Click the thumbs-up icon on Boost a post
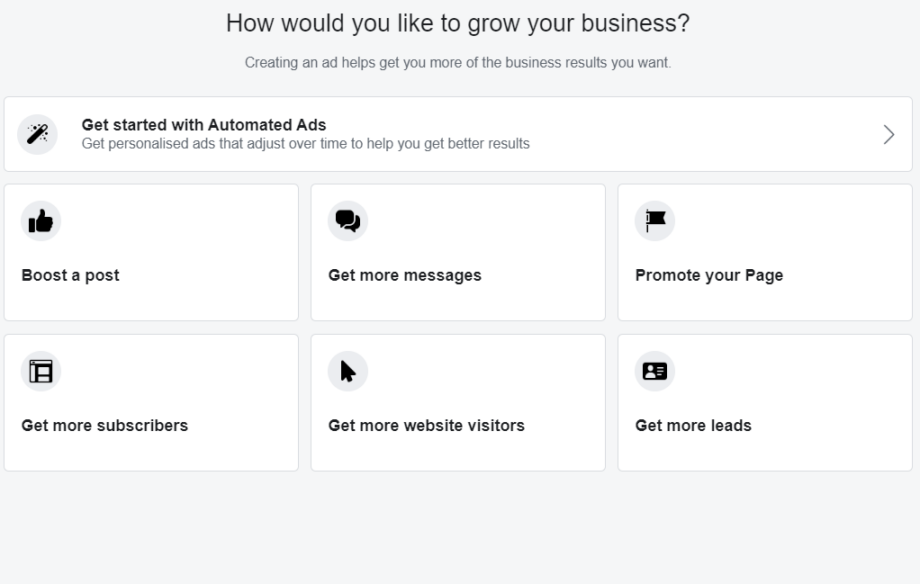920x584 pixels. click(41, 221)
